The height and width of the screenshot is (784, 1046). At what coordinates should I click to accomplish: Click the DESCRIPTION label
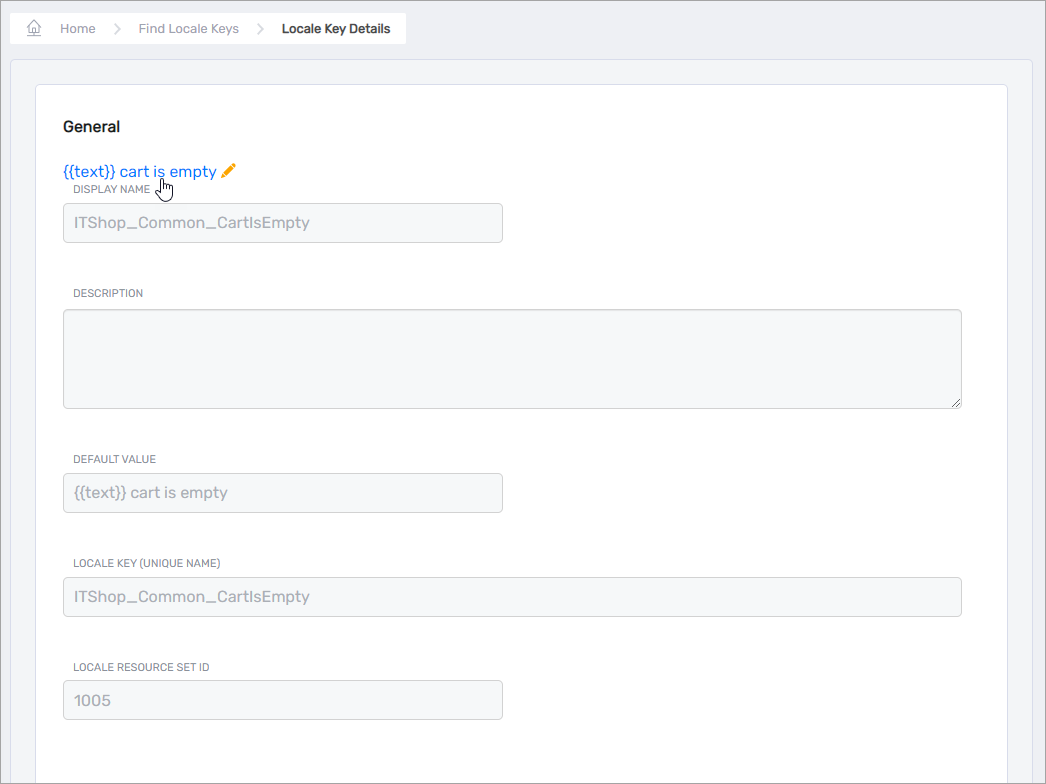pyautogui.click(x=108, y=294)
